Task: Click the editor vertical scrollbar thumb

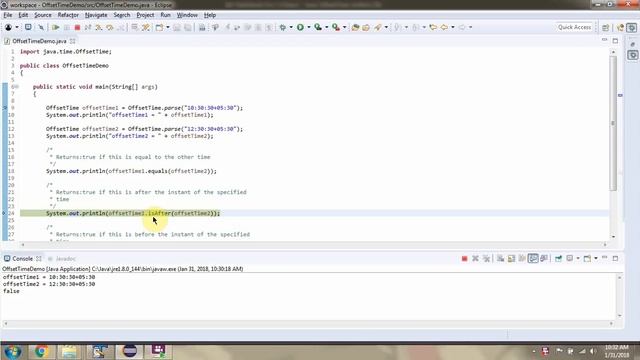Action: (613, 122)
